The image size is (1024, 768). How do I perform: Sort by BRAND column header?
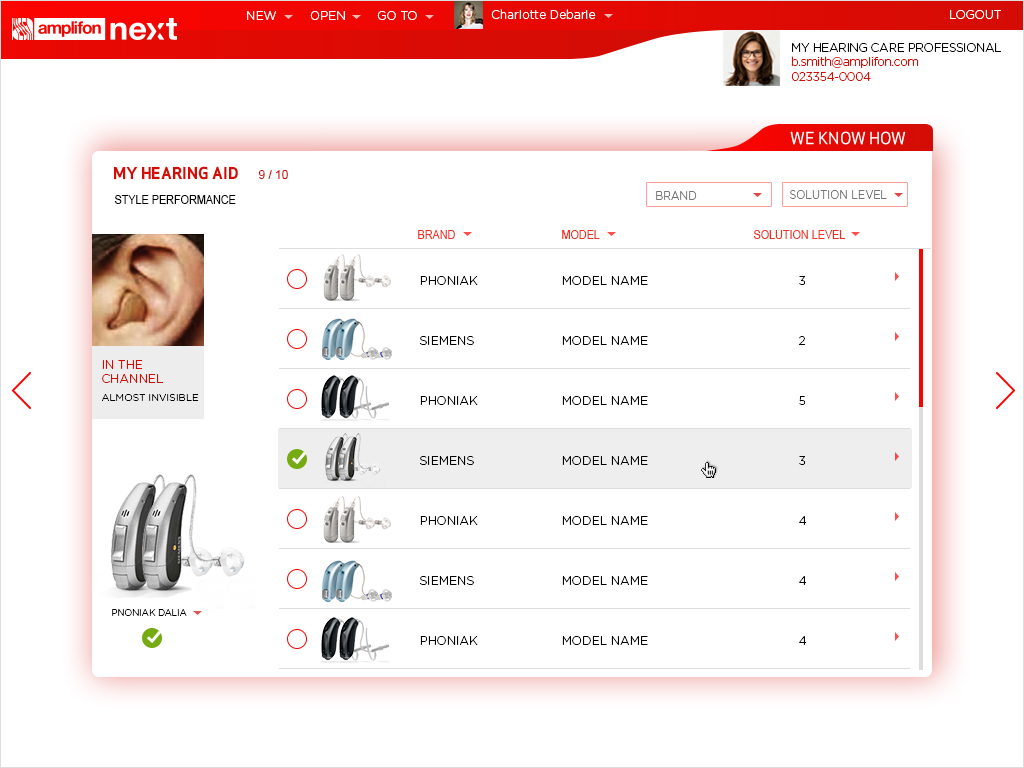(444, 234)
